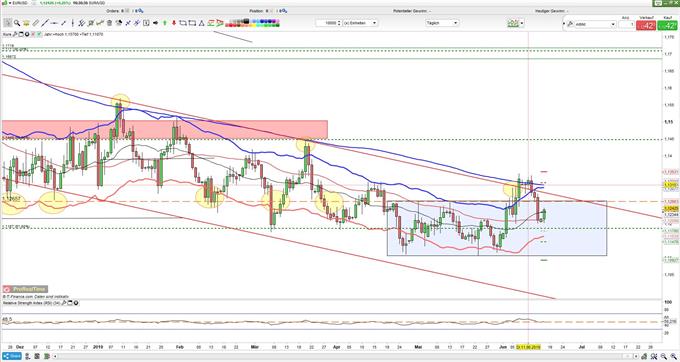This screenshot has width=680, height=362.
Task: Select the cursor pointer tool
Action: [x=8, y=23]
